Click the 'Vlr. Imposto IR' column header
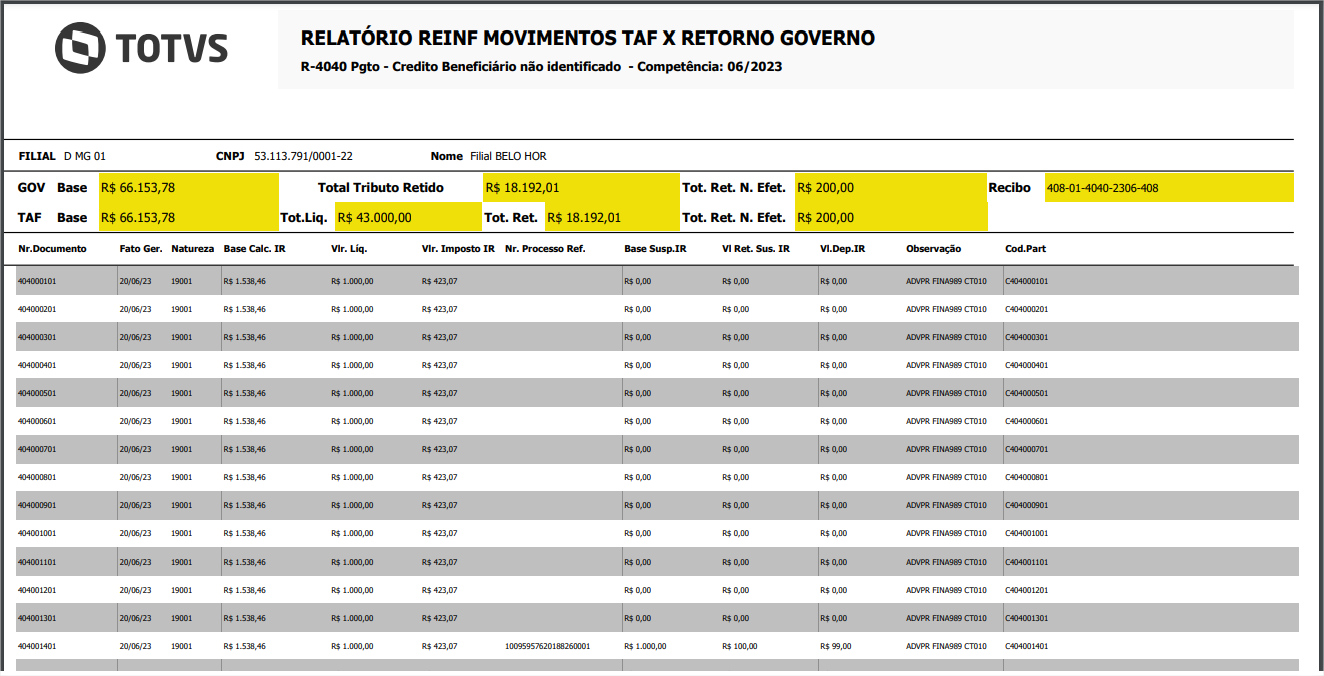The height and width of the screenshot is (676, 1324). click(458, 249)
